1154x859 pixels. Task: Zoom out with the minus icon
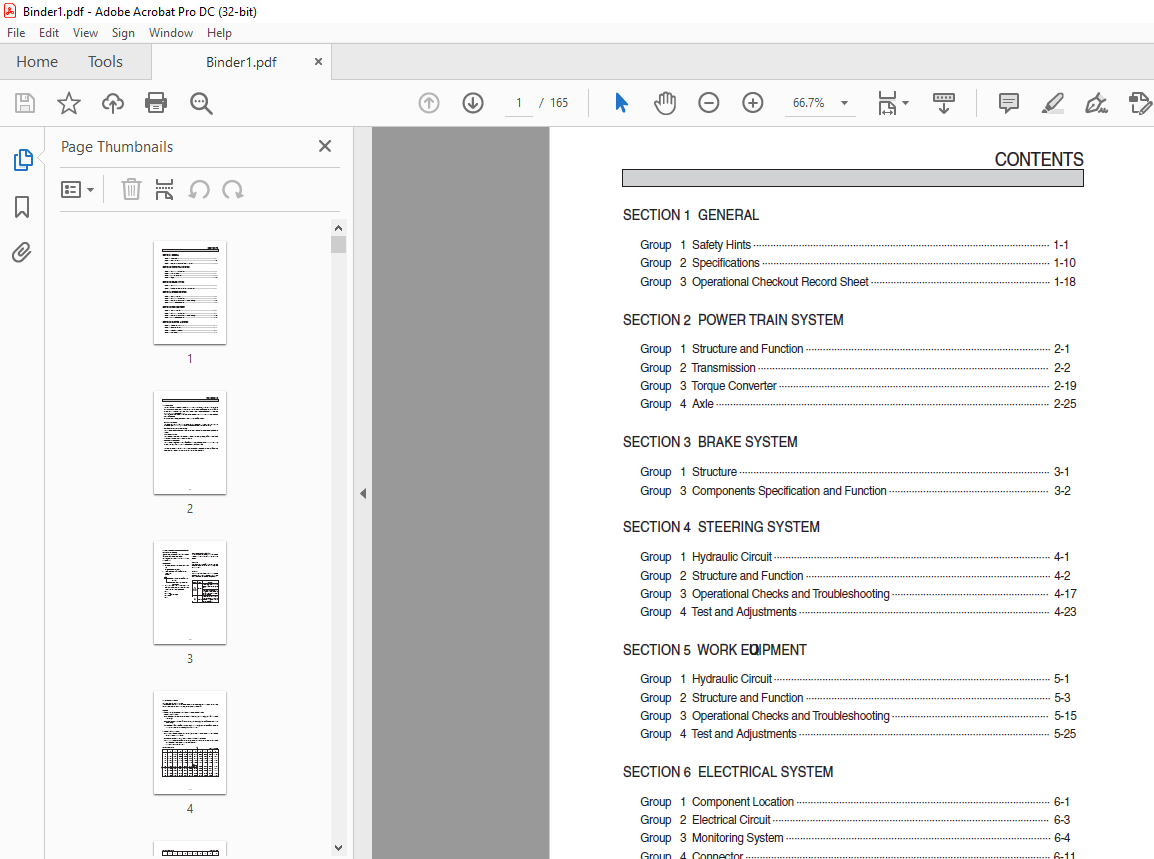coord(709,103)
